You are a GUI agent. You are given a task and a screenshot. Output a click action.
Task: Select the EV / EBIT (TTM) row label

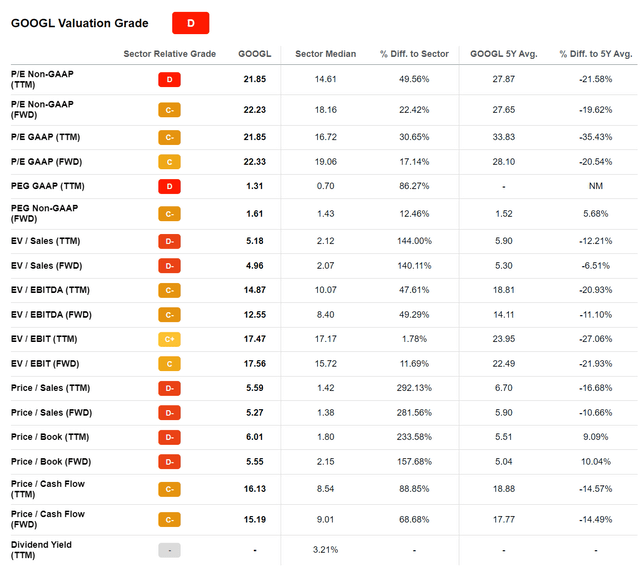tap(44, 339)
